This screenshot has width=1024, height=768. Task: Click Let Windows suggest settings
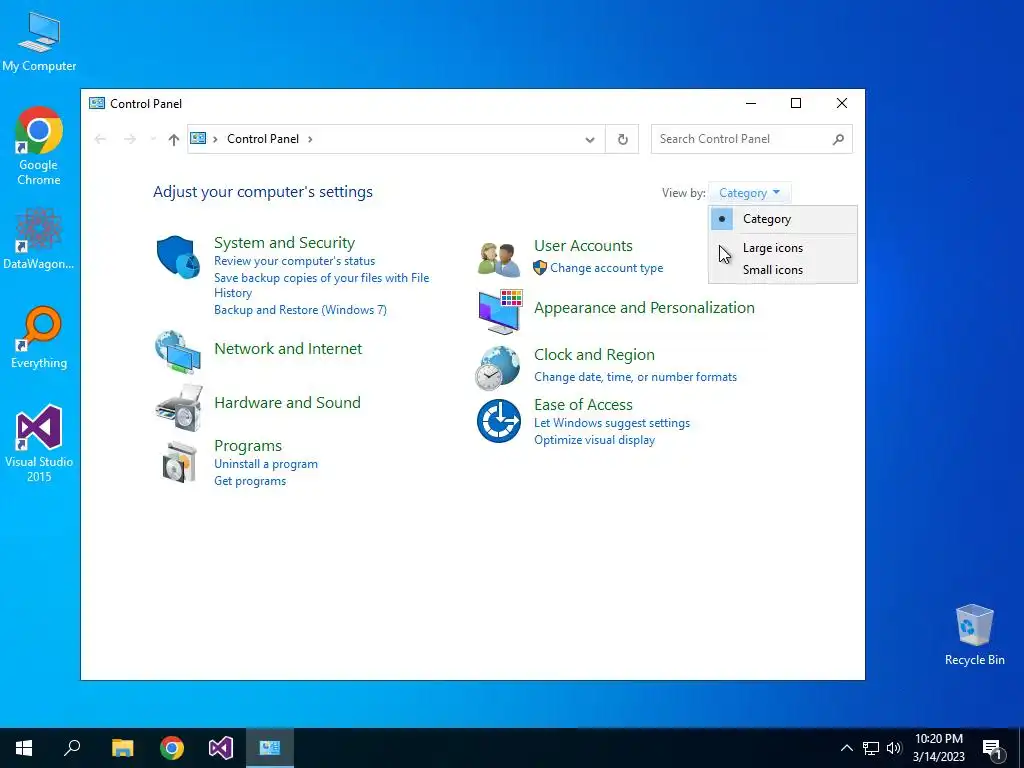coord(612,423)
